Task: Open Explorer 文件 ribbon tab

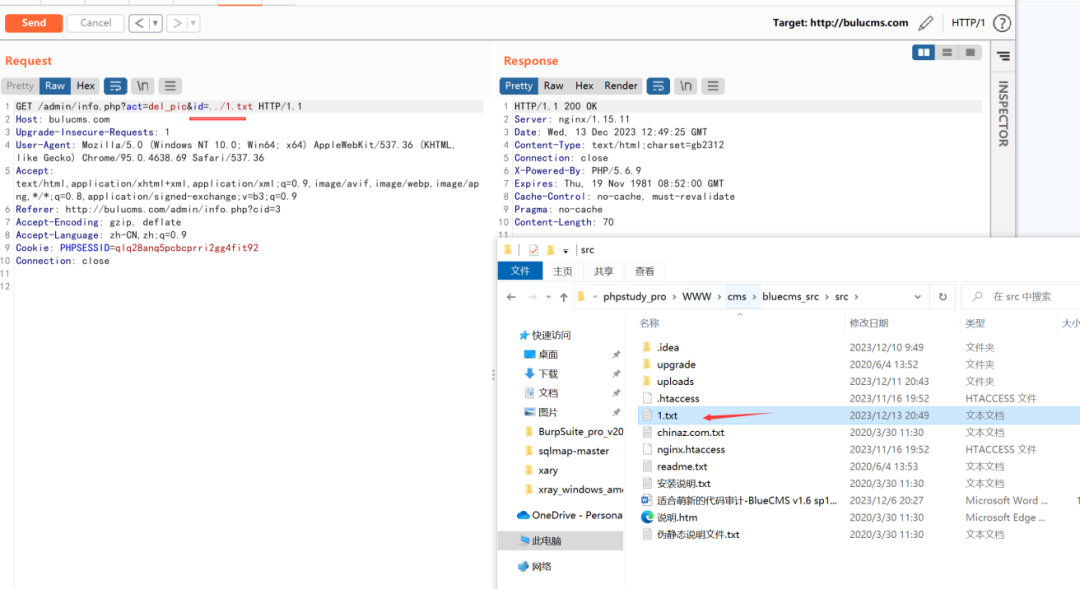Action: (x=520, y=271)
